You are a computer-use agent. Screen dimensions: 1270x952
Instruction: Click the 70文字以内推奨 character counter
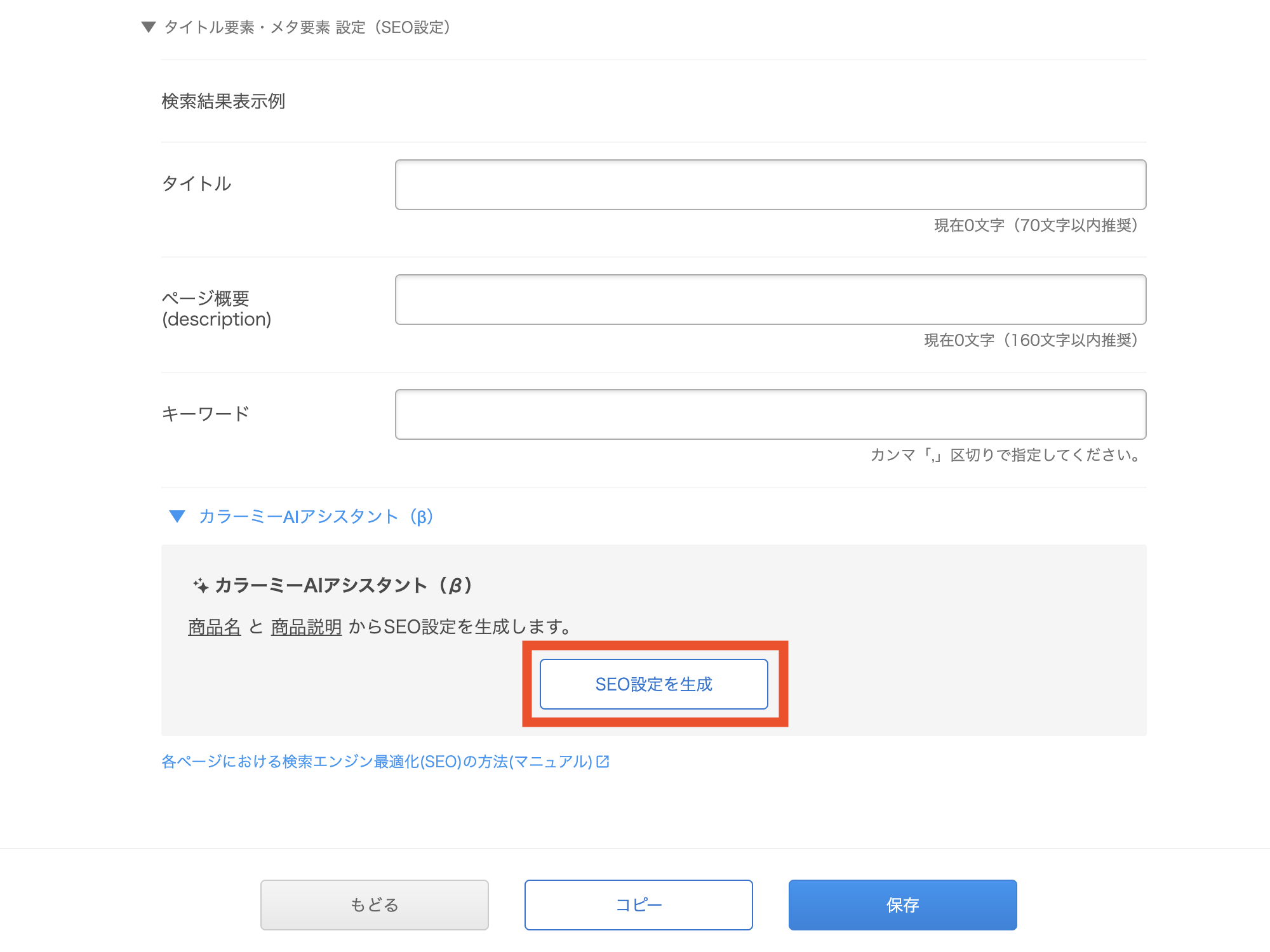[1036, 226]
